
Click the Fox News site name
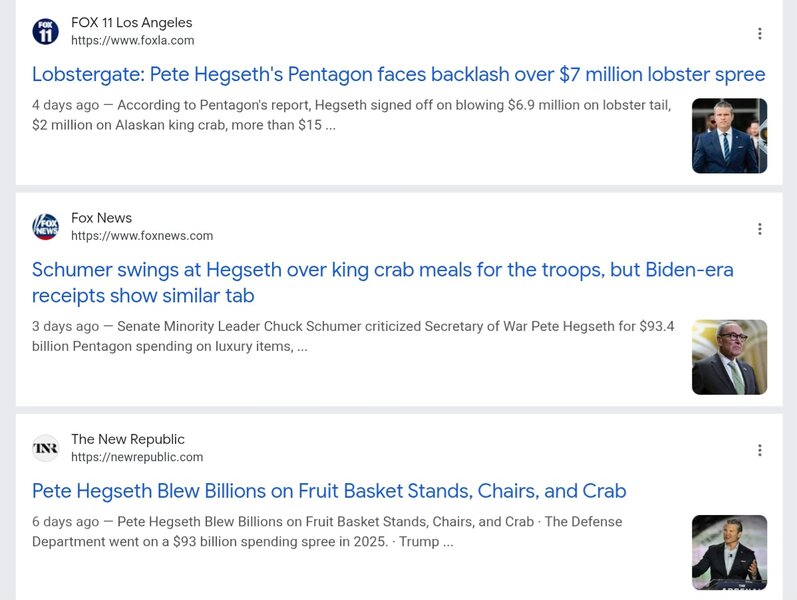pyautogui.click(x=101, y=218)
